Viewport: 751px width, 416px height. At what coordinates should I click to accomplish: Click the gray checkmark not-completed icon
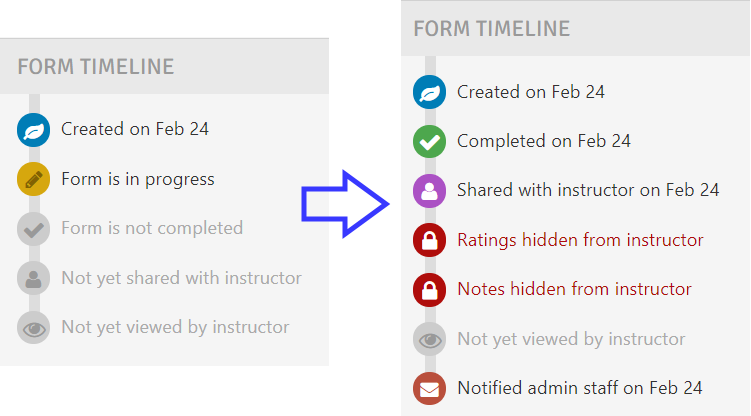(x=34, y=229)
